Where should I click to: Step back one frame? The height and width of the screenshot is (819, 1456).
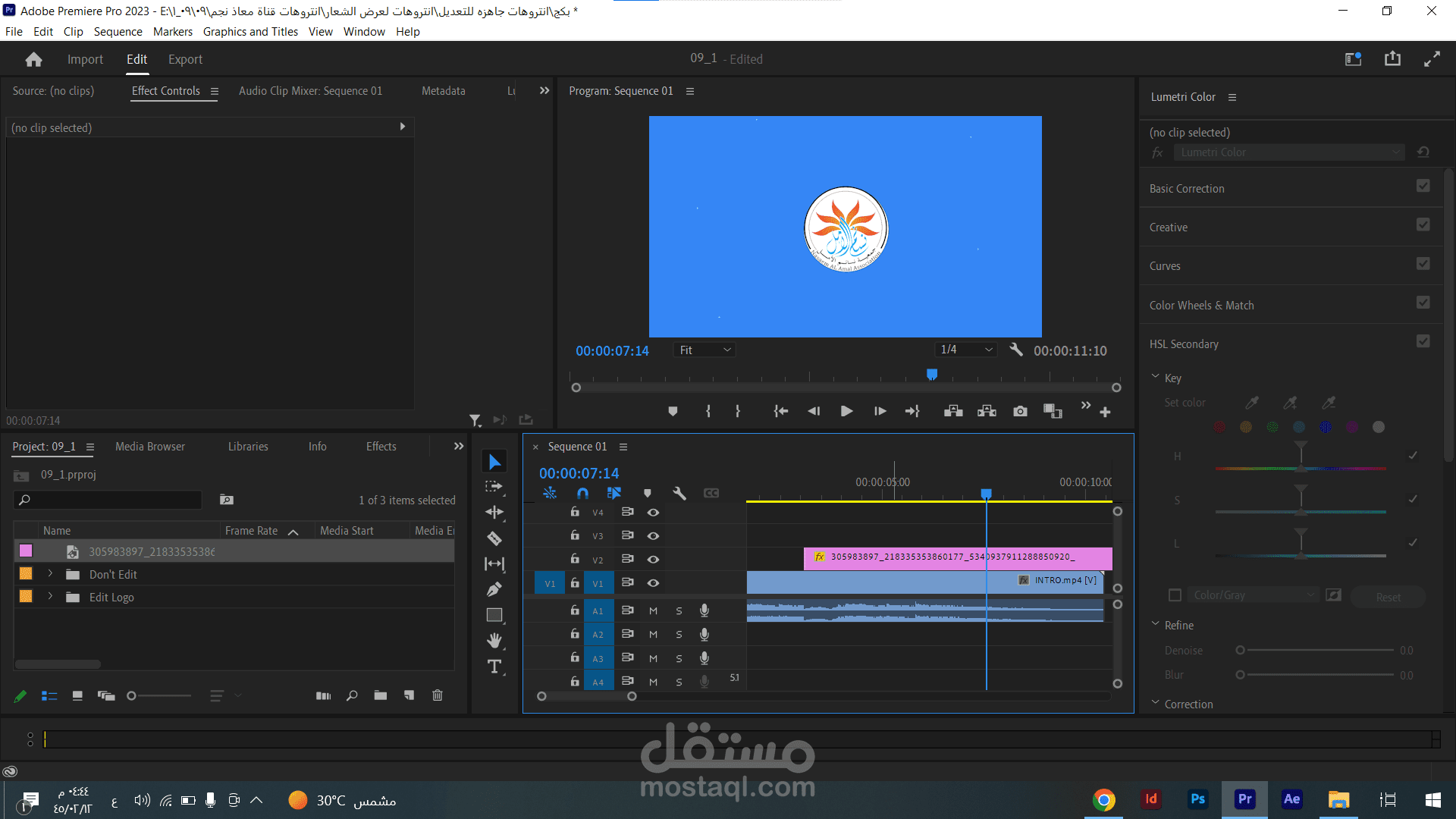coord(814,411)
